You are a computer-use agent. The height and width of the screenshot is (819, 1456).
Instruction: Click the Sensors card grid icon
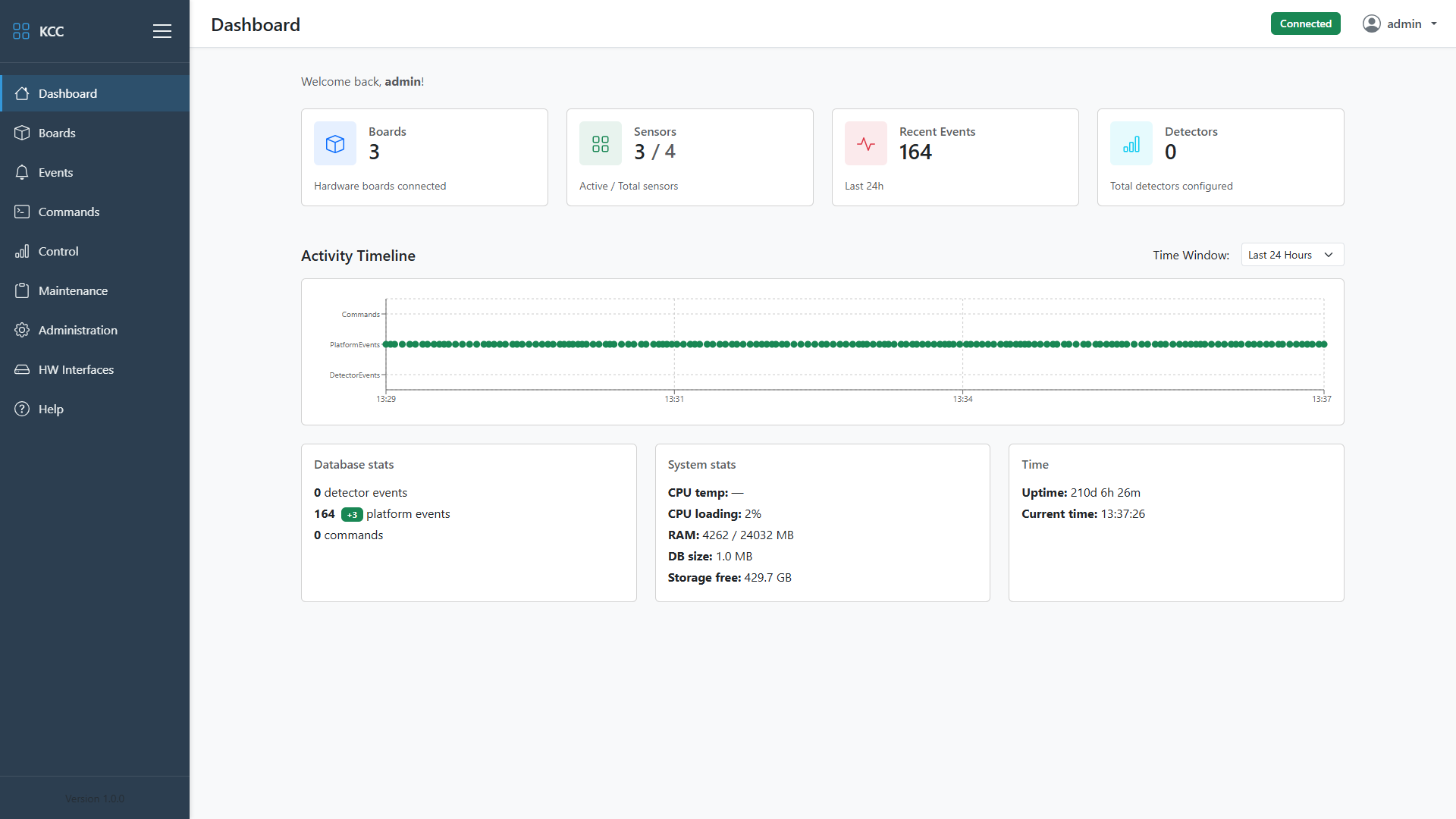coord(600,143)
